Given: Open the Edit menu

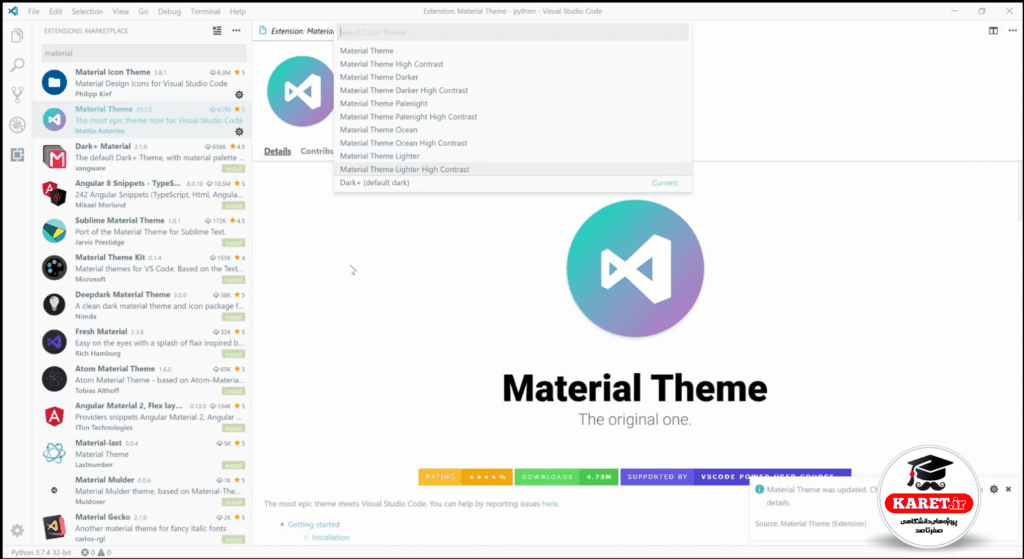Looking at the screenshot, I should tap(56, 11).
